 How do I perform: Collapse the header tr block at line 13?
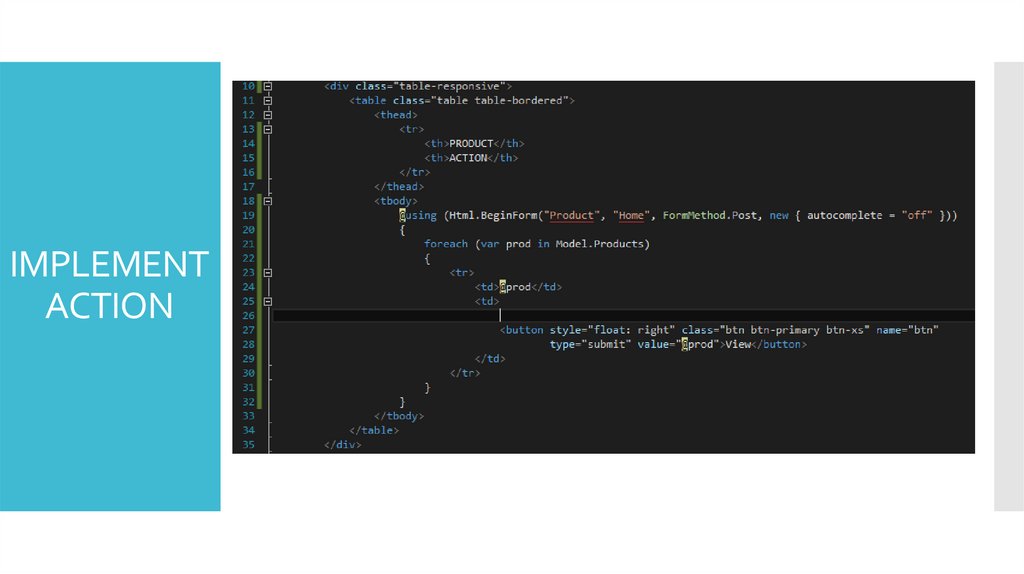coord(268,129)
